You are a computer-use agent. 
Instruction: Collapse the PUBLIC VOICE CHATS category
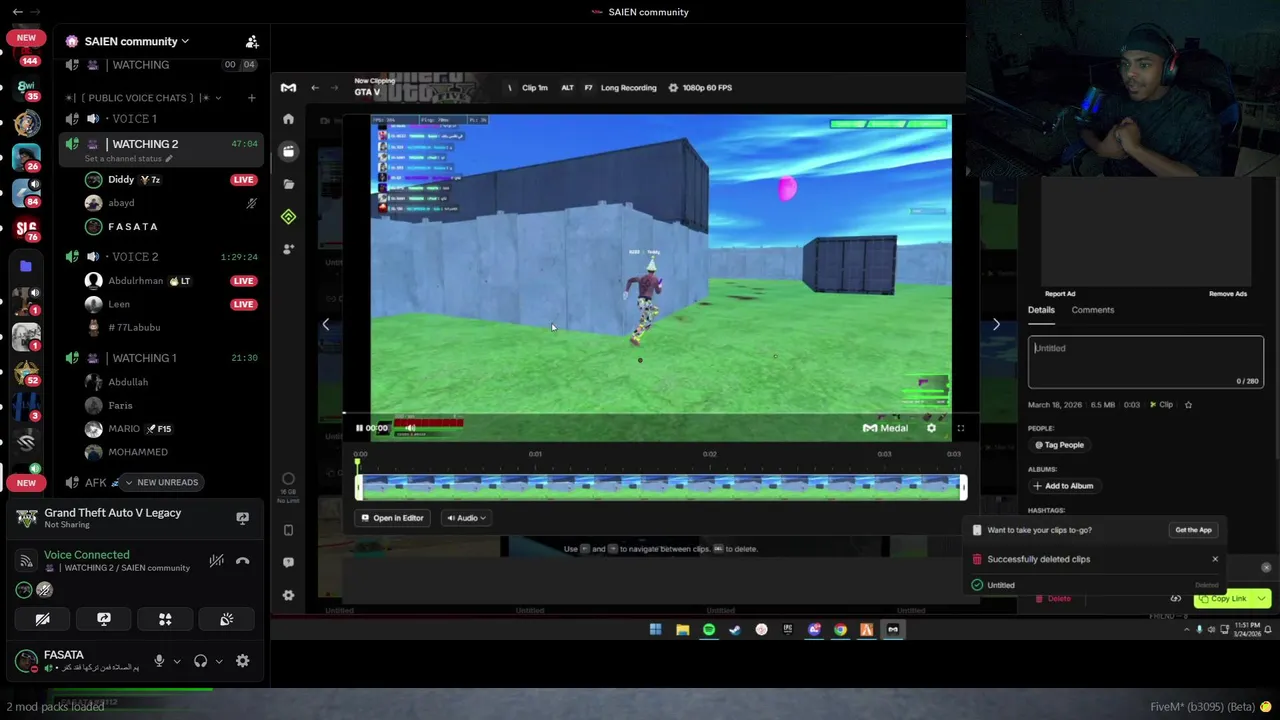144,98
